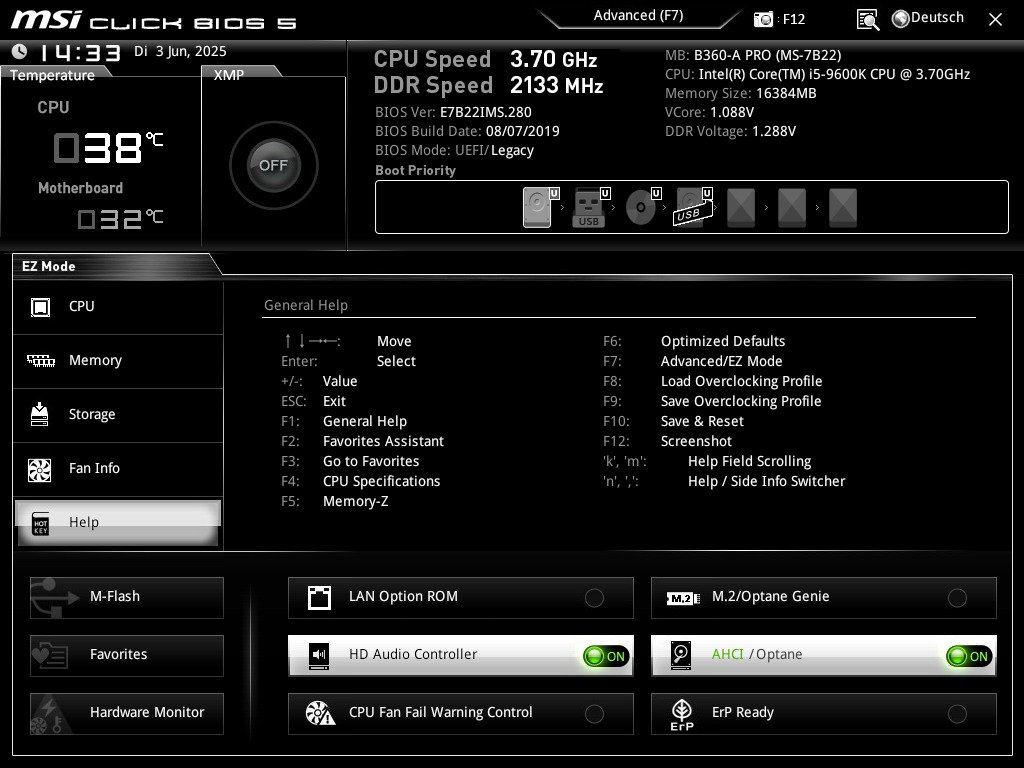Select the hard disk boot priority icon
Image resolution: width=1024 pixels, height=768 pixels.
[x=537, y=208]
